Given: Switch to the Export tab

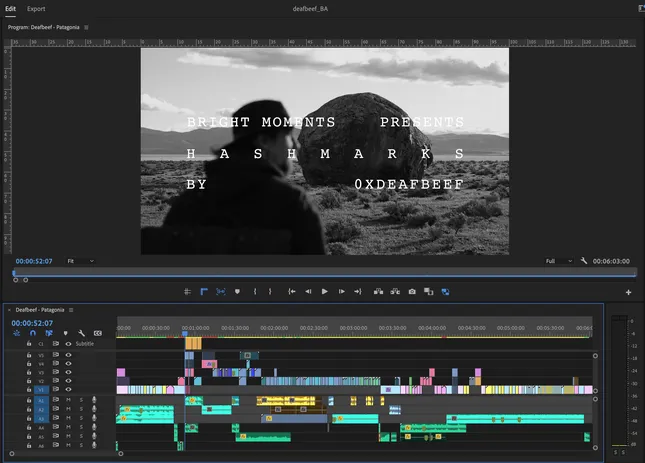Looking at the screenshot, I should 36,9.
